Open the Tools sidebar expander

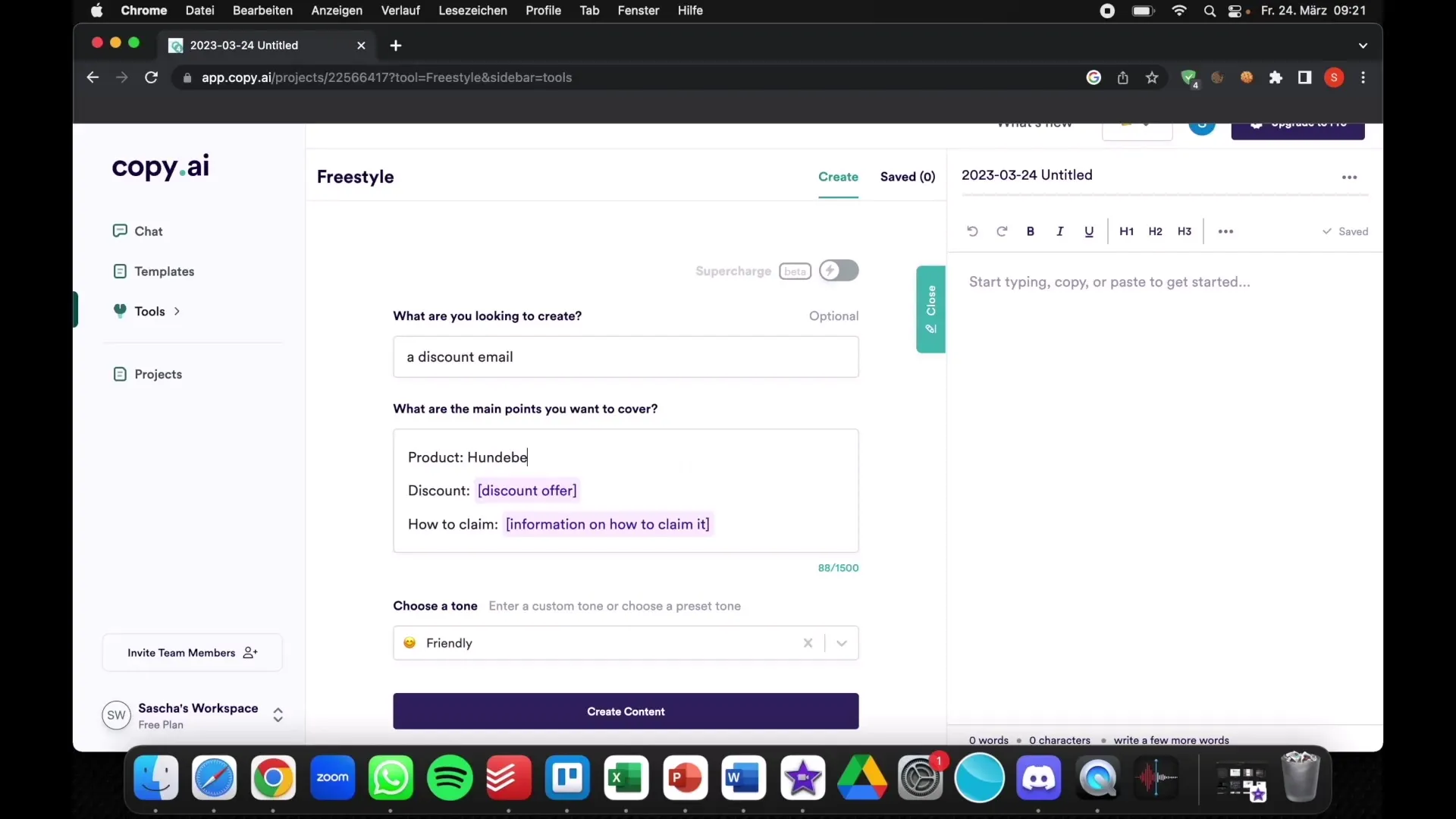coord(176,311)
